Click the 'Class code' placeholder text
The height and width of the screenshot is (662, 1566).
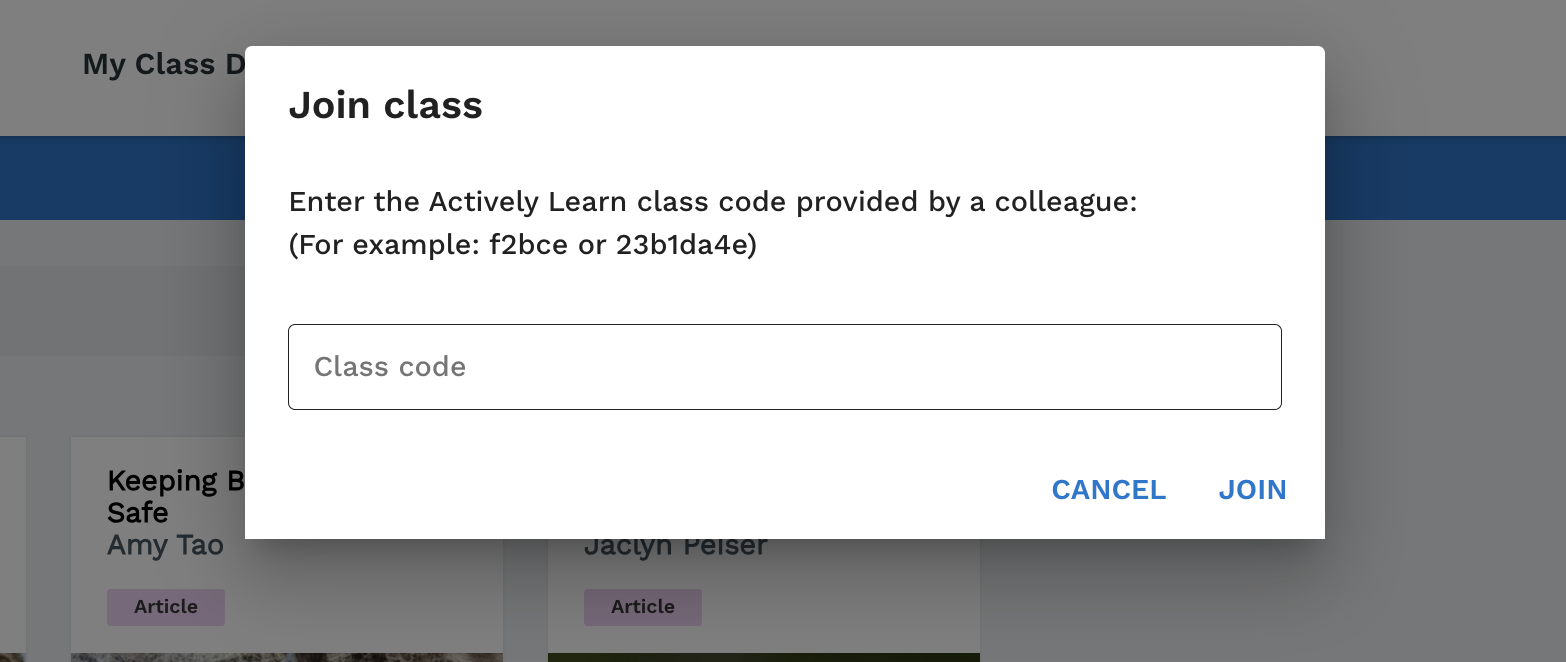[x=390, y=367]
